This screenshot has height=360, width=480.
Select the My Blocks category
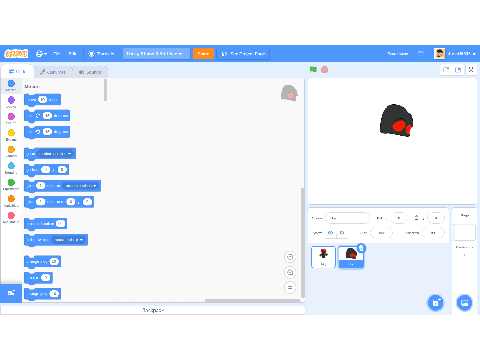(11, 217)
